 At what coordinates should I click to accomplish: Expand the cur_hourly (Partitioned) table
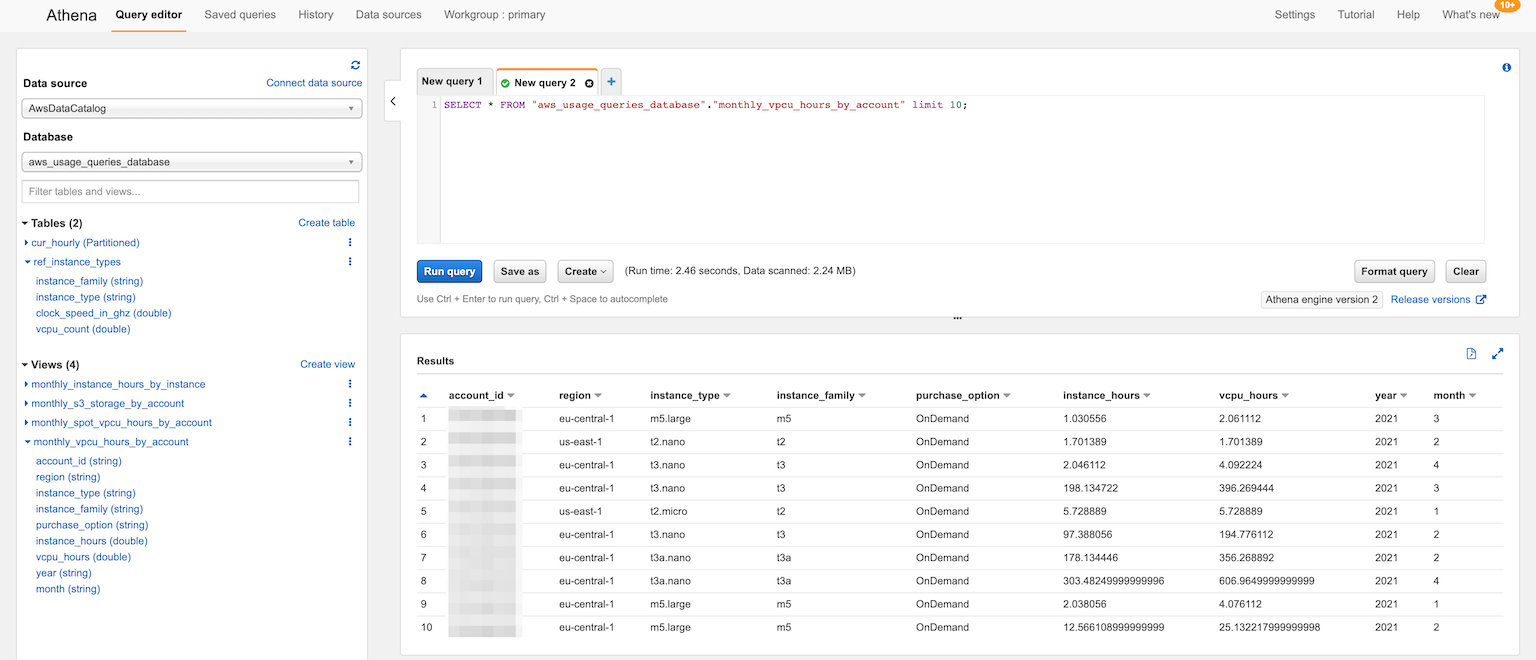[27, 243]
